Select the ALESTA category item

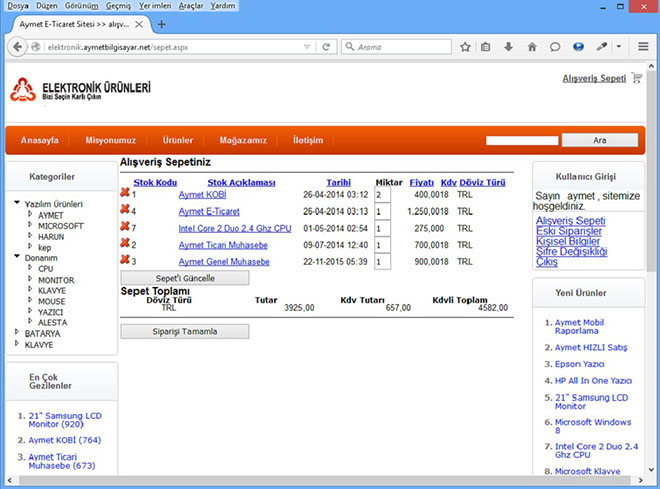[53, 322]
